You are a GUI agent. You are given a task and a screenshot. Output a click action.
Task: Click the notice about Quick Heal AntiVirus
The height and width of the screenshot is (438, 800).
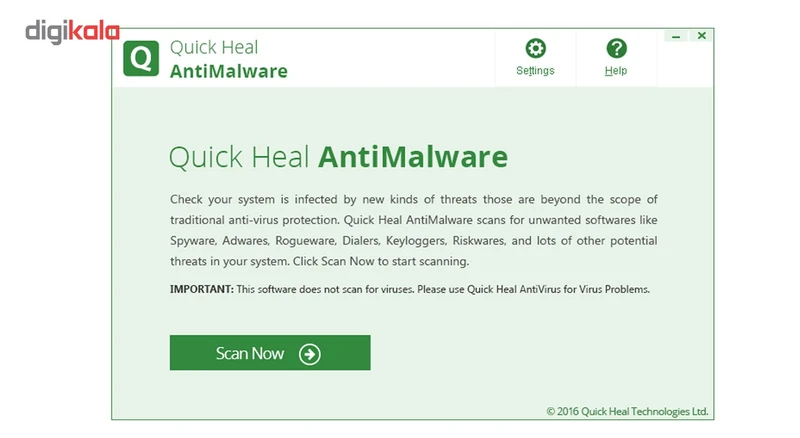pyautogui.click(x=443, y=289)
